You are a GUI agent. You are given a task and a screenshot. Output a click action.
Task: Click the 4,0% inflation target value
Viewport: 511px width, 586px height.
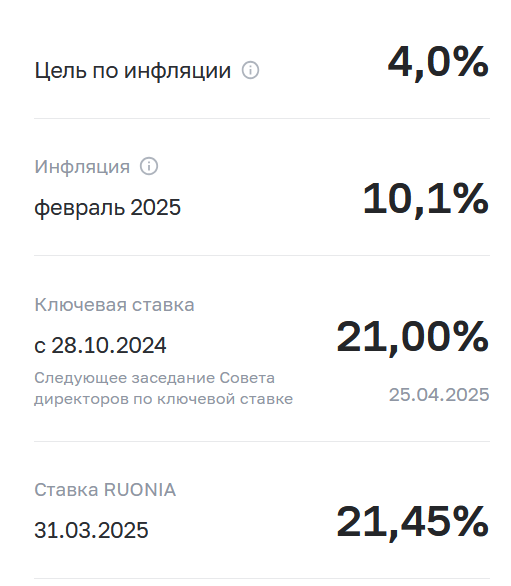[438, 62]
